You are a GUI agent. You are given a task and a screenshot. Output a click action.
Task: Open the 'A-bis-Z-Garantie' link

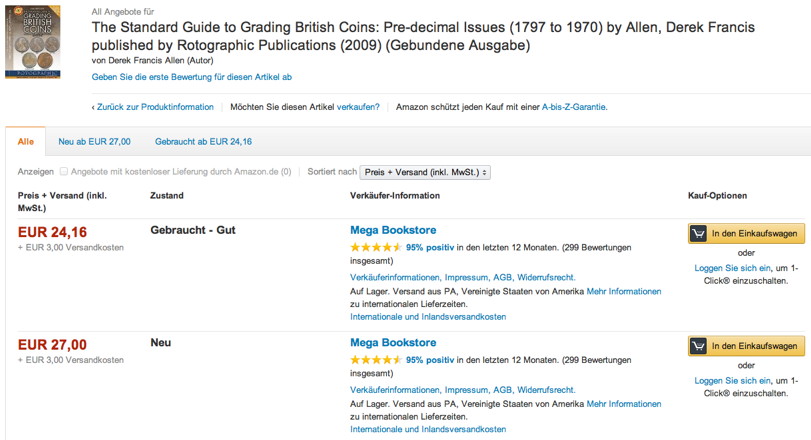[574, 107]
